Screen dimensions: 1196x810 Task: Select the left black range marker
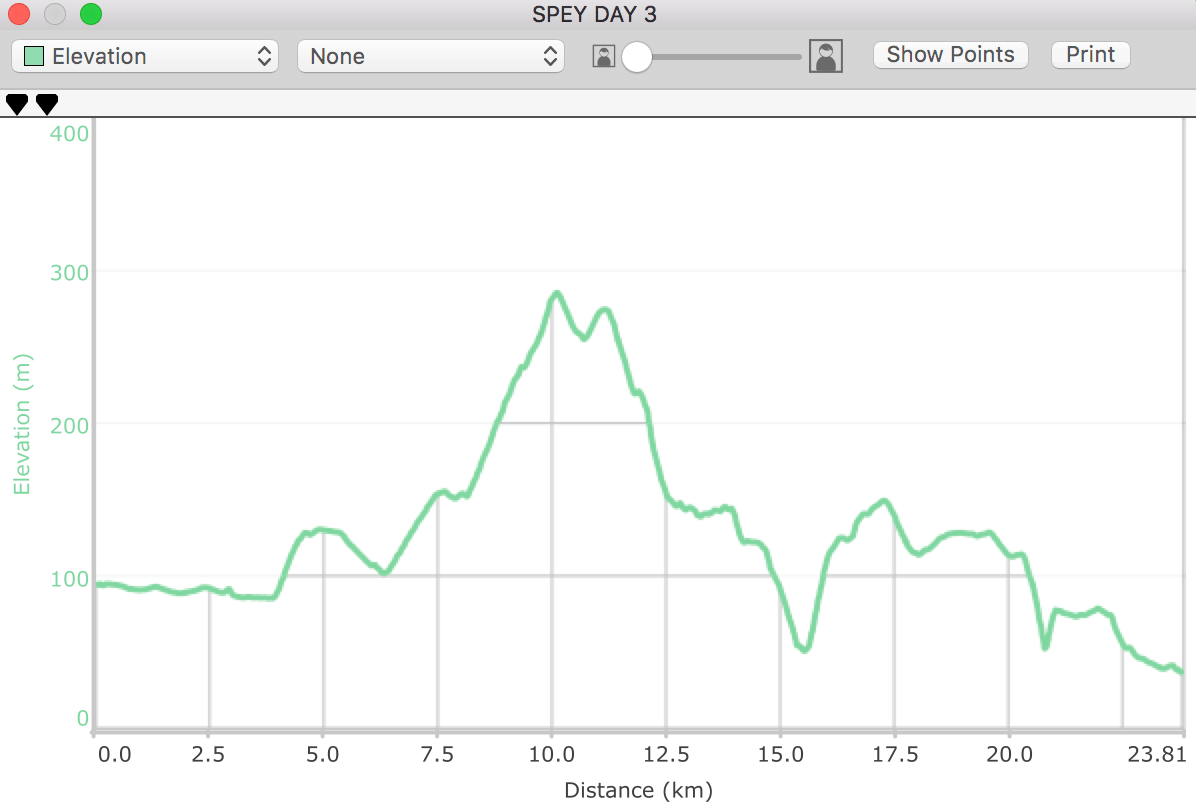pyautogui.click(x=17, y=103)
